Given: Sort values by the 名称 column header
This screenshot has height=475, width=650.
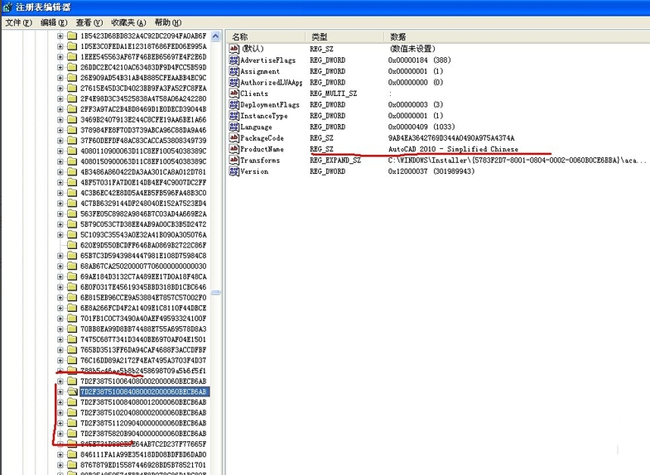Looking at the screenshot, I should click(266, 37).
